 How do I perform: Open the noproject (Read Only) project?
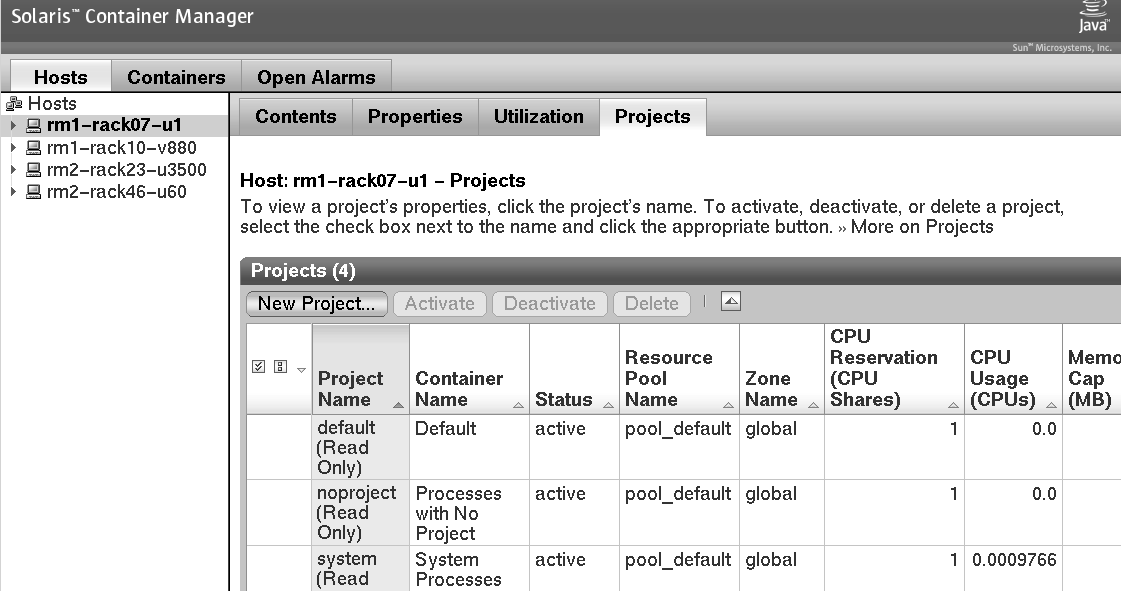(x=357, y=512)
